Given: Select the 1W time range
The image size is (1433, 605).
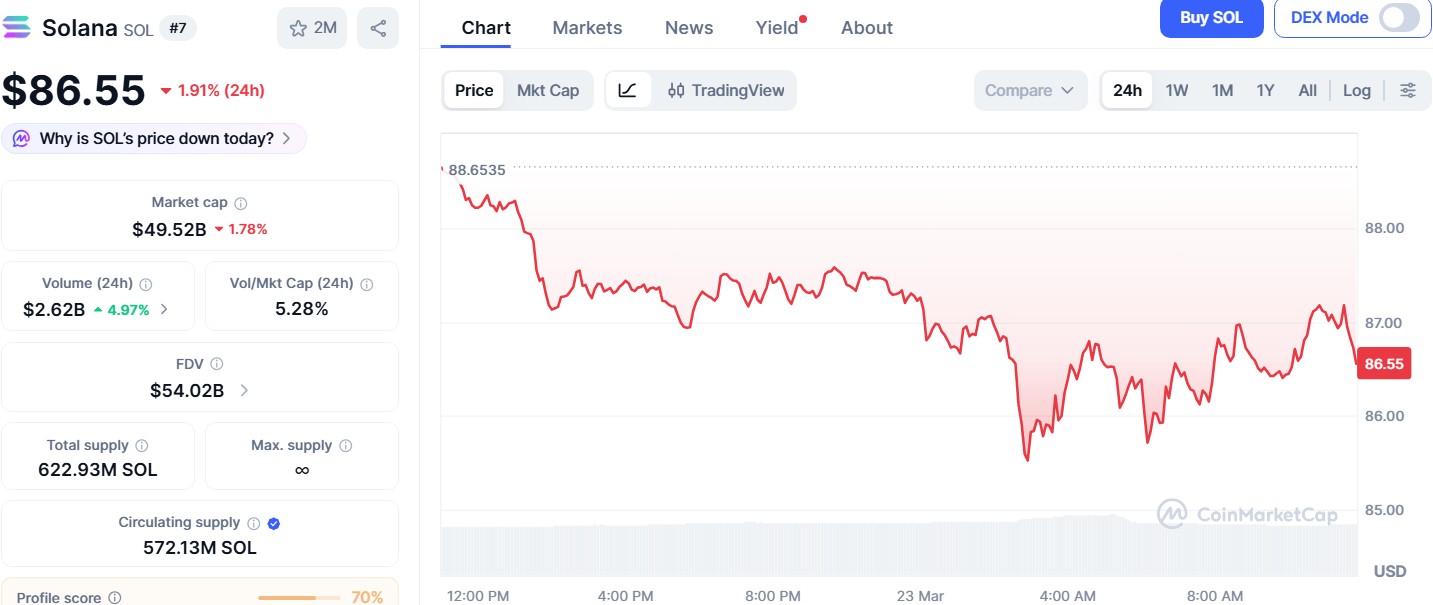Looking at the screenshot, I should 1177,90.
